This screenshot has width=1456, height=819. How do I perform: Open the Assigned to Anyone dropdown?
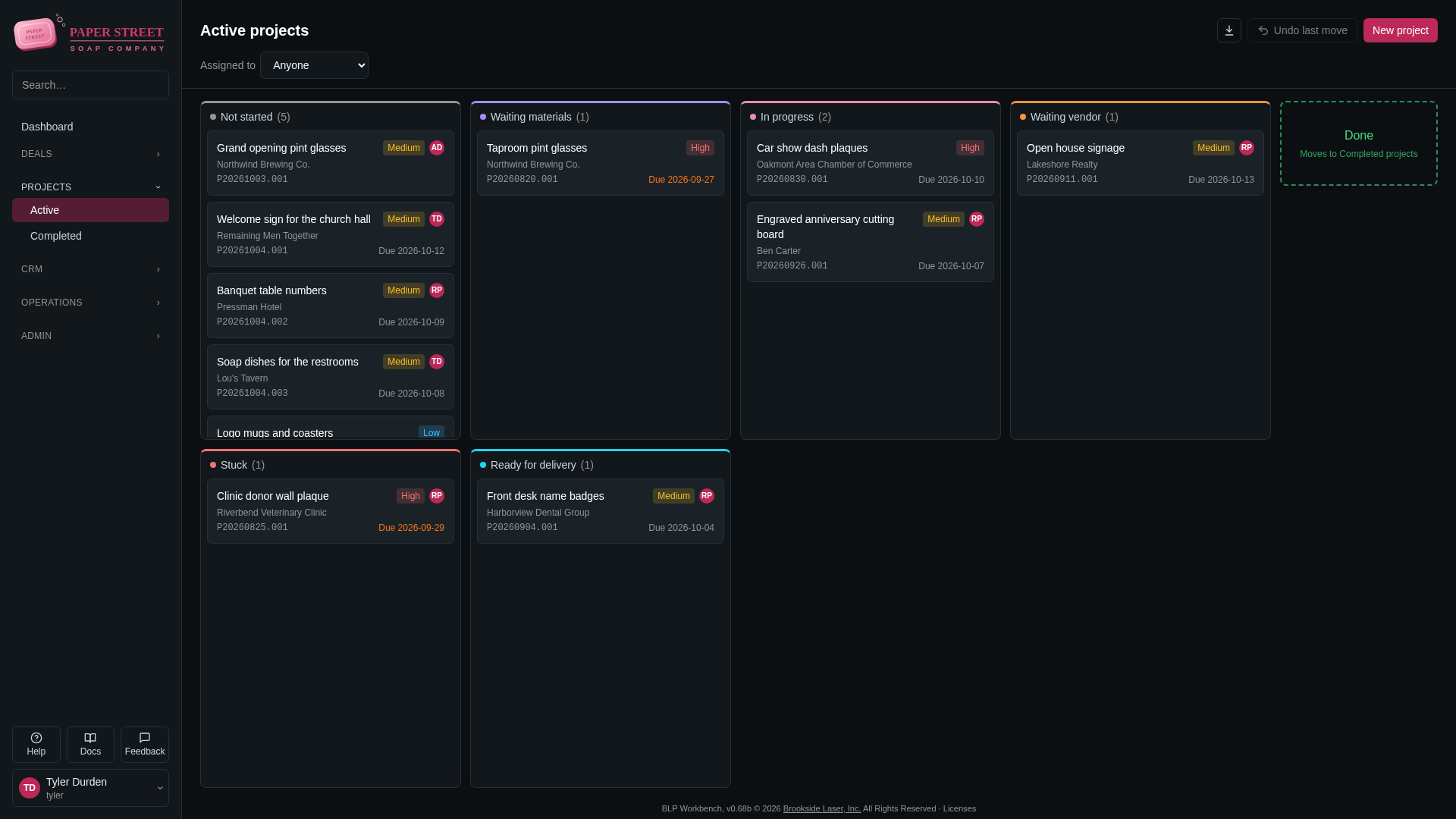click(x=314, y=65)
